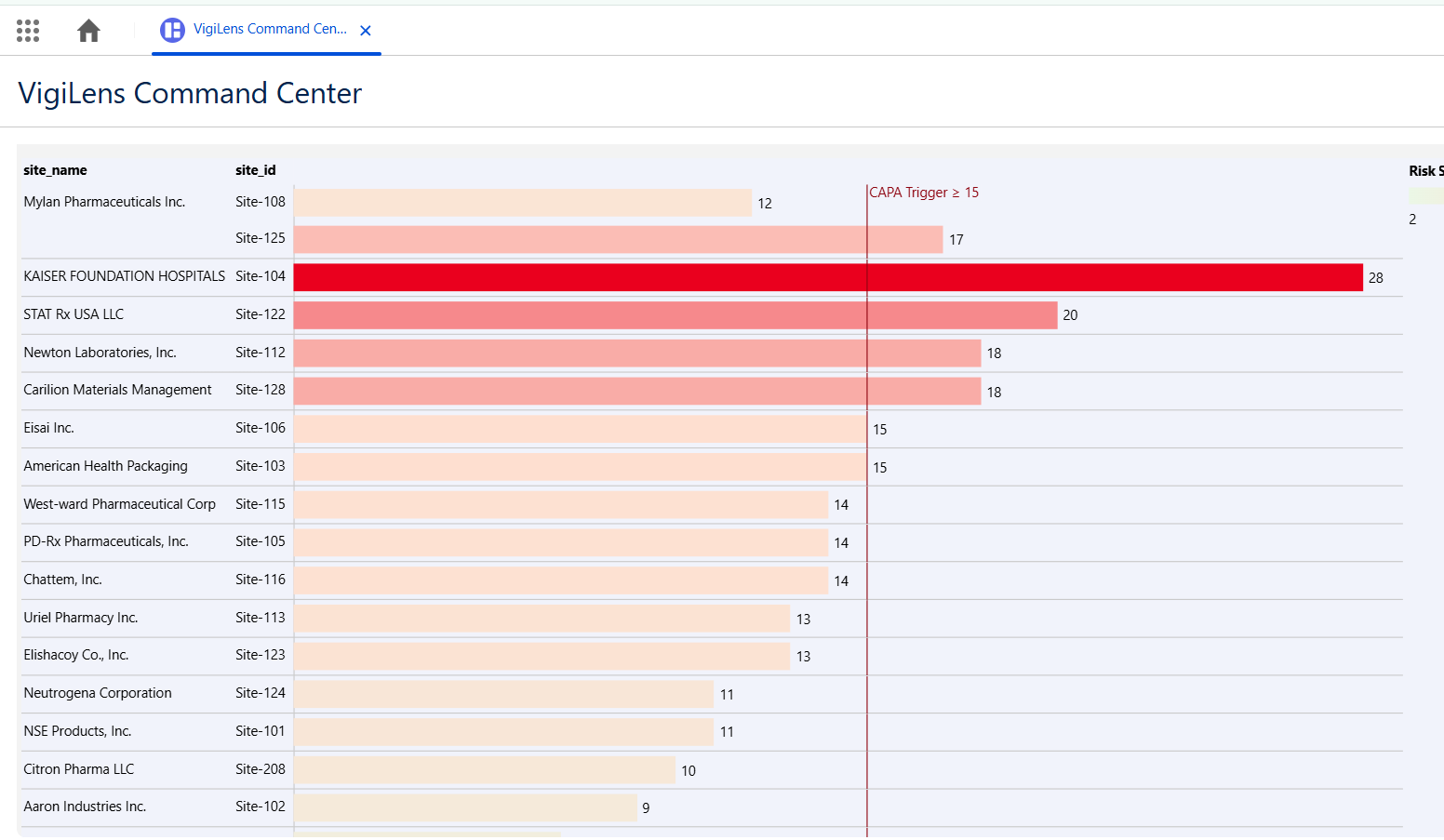The height and width of the screenshot is (840, 1444).
Task: Click the Site-116 bar valued 14
Action: [x=561, y=580]
